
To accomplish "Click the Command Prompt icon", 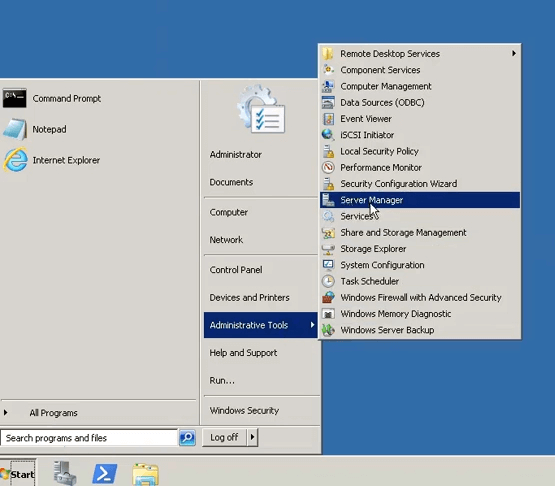I will [15, 98].
